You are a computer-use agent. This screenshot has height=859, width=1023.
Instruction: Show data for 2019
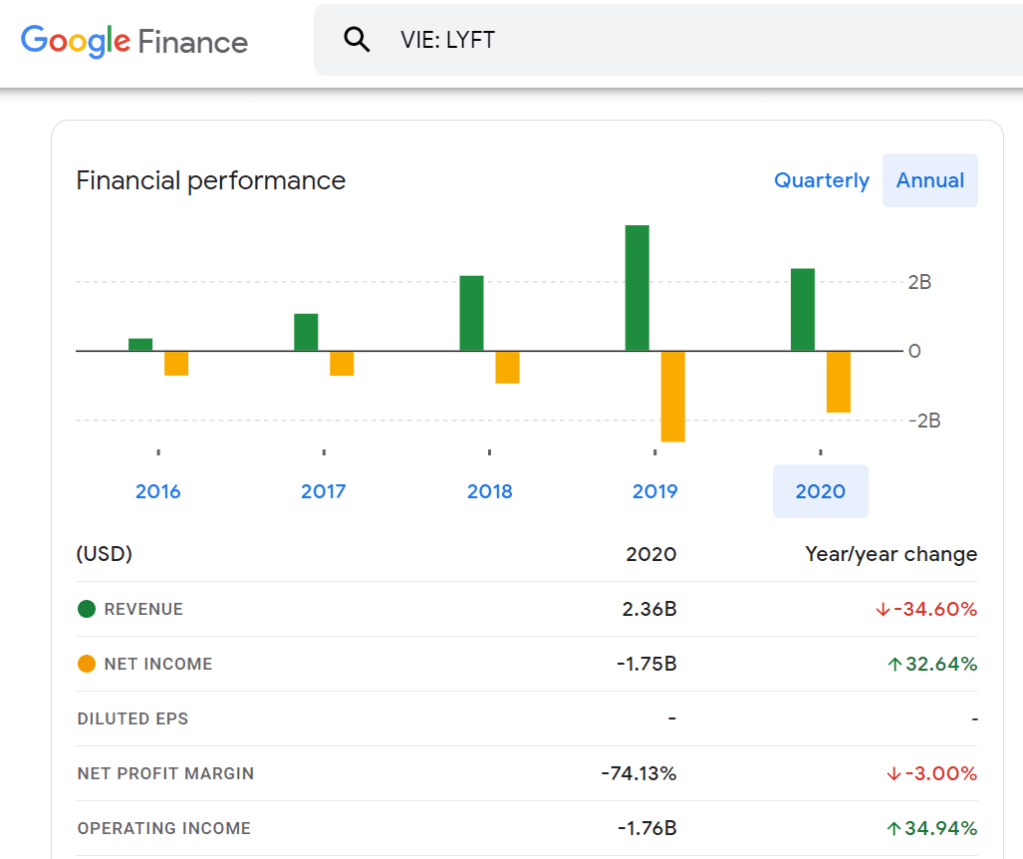tap(655, 491)
